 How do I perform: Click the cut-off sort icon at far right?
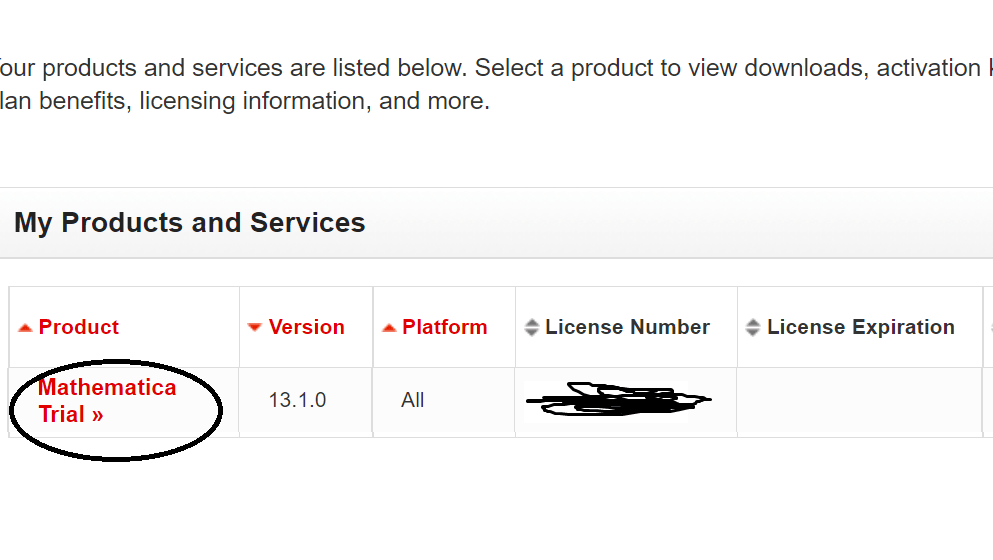point(990,328)
